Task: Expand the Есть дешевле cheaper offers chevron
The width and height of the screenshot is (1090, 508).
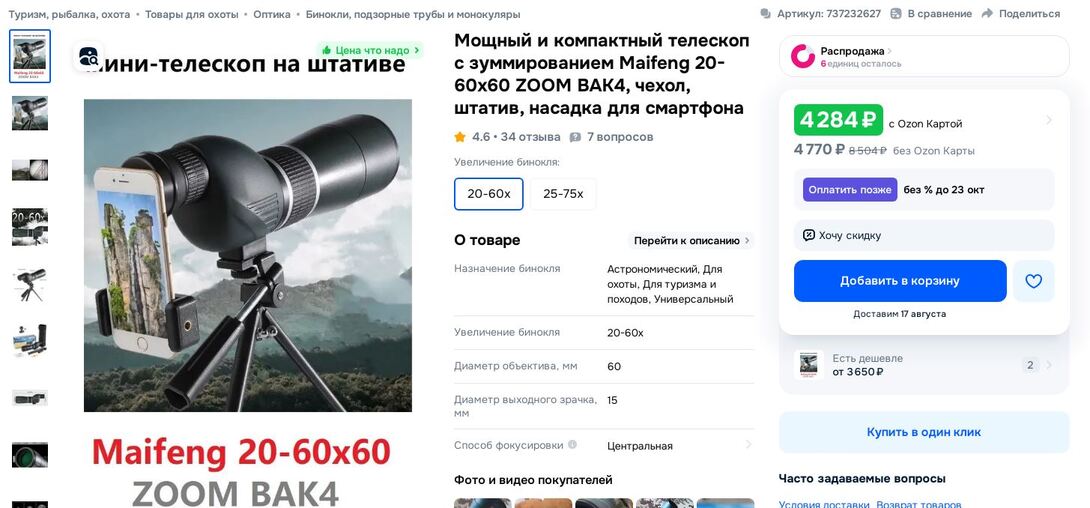Action: click(1048, 366)
